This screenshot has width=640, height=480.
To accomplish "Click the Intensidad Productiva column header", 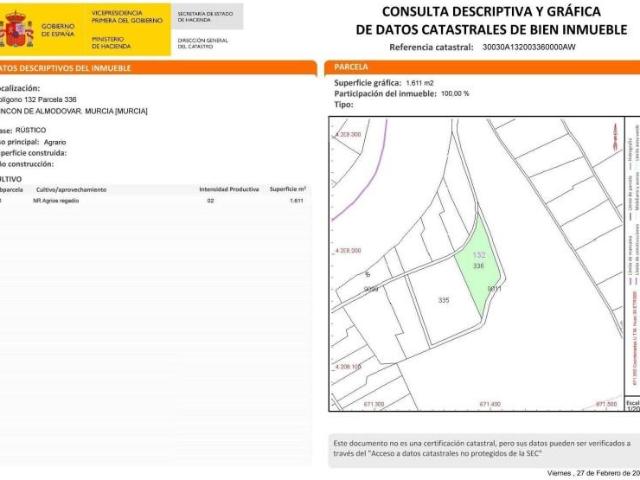I will point(229,189).
